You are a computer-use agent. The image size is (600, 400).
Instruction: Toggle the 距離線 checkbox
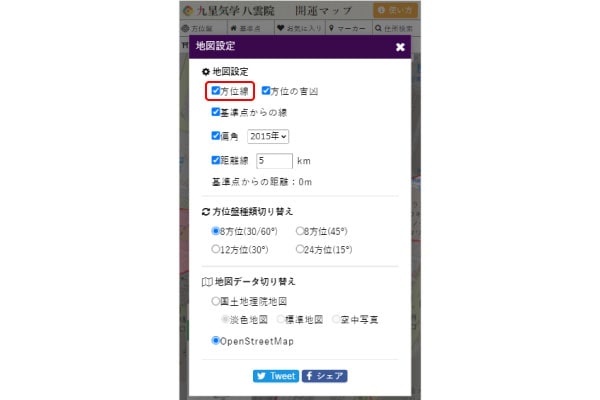tap(215, 160)
